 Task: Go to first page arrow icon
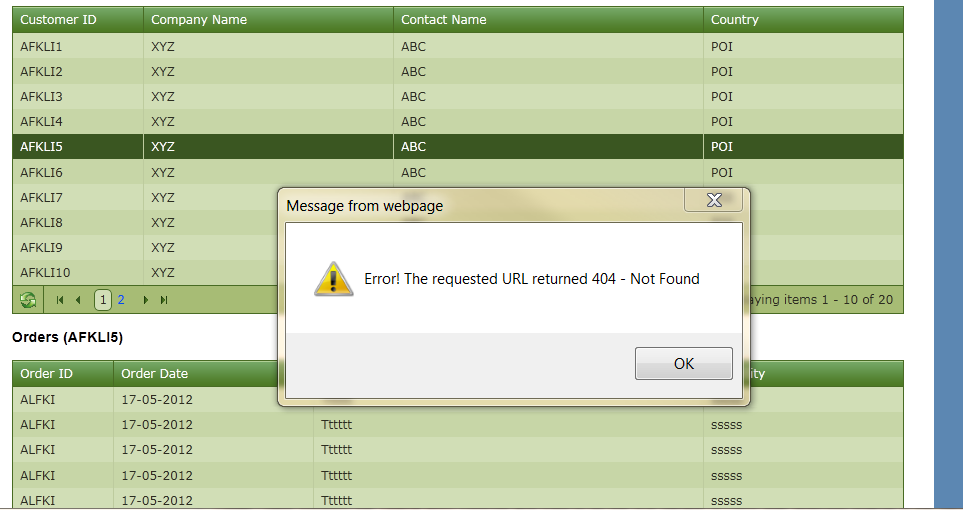click(60, 300)
